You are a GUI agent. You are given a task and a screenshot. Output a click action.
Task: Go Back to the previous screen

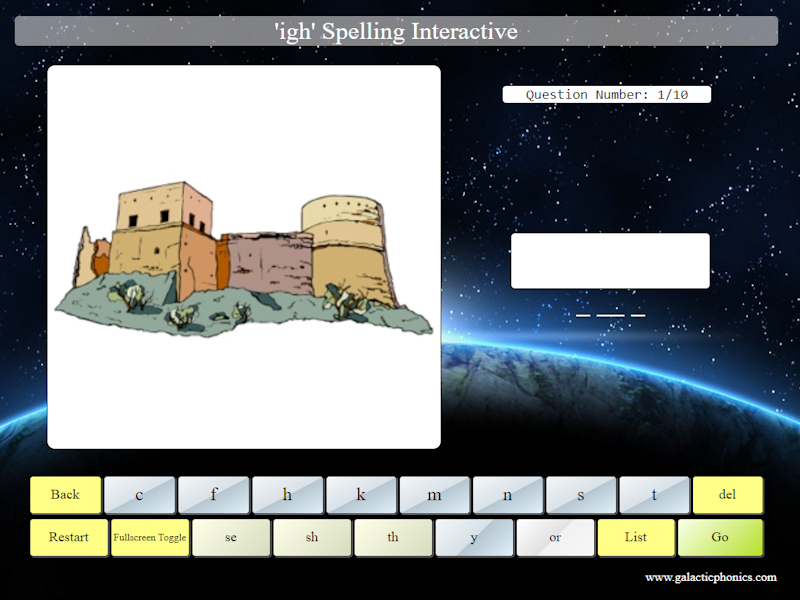[x=66, y=494]
